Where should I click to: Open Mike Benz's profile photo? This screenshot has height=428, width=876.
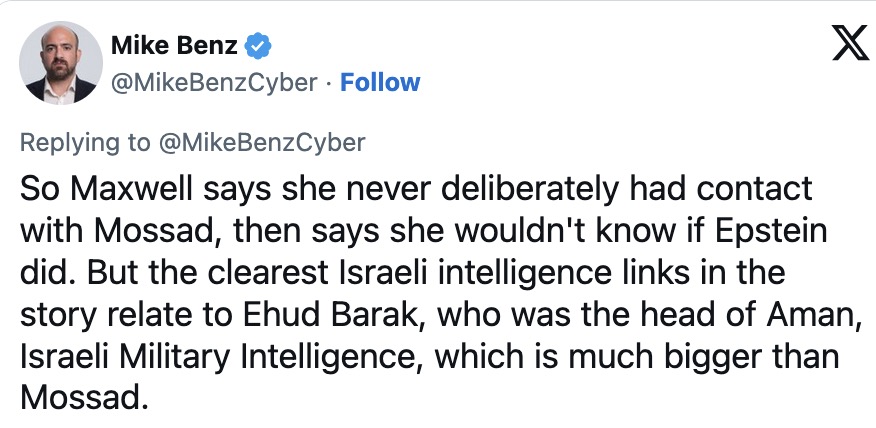coord(61,63)
